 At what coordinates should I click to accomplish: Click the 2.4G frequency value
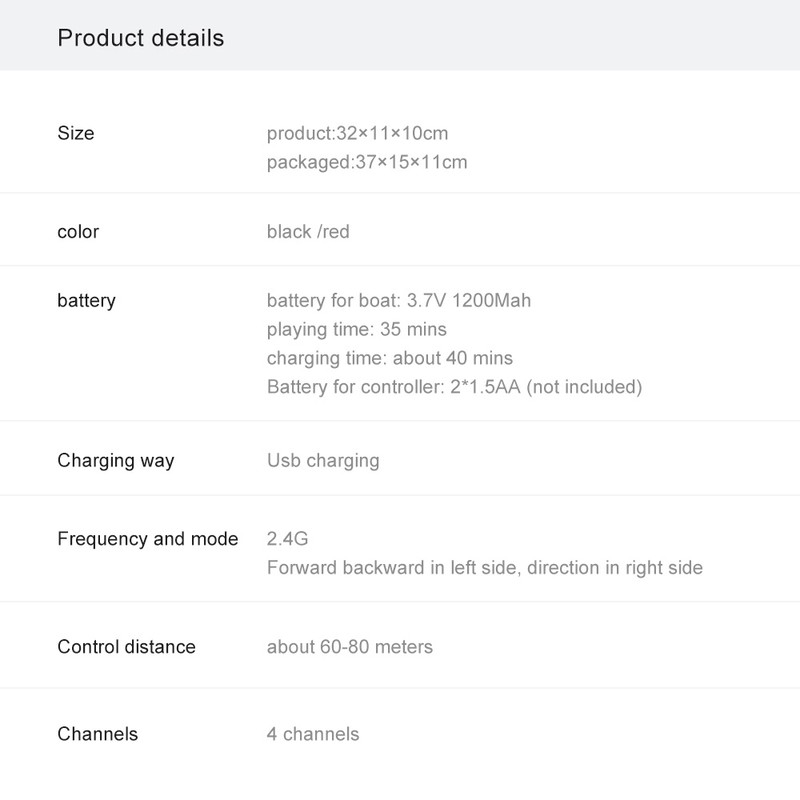287,539
